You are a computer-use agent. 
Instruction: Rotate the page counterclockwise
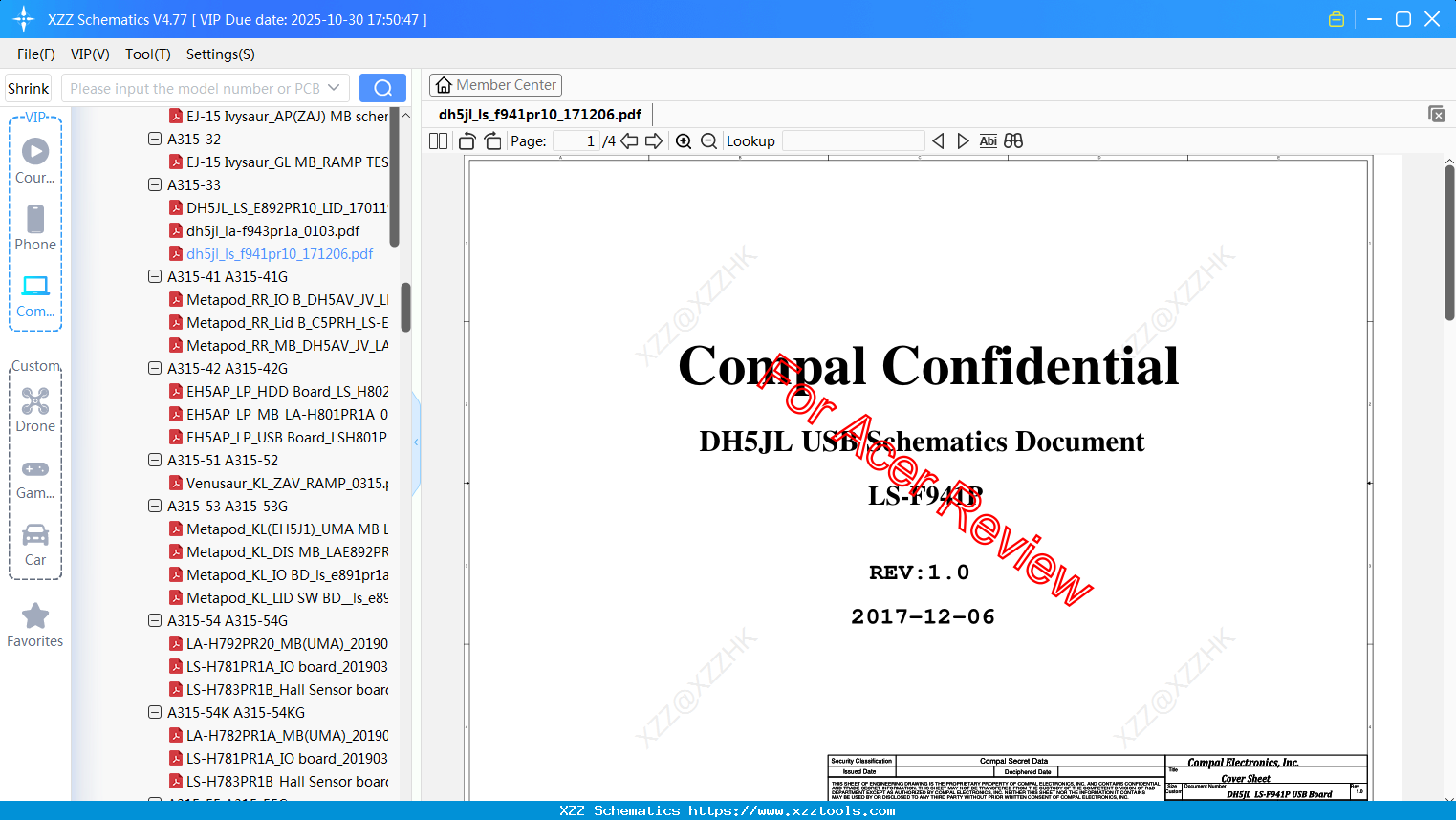pos(467,141)
